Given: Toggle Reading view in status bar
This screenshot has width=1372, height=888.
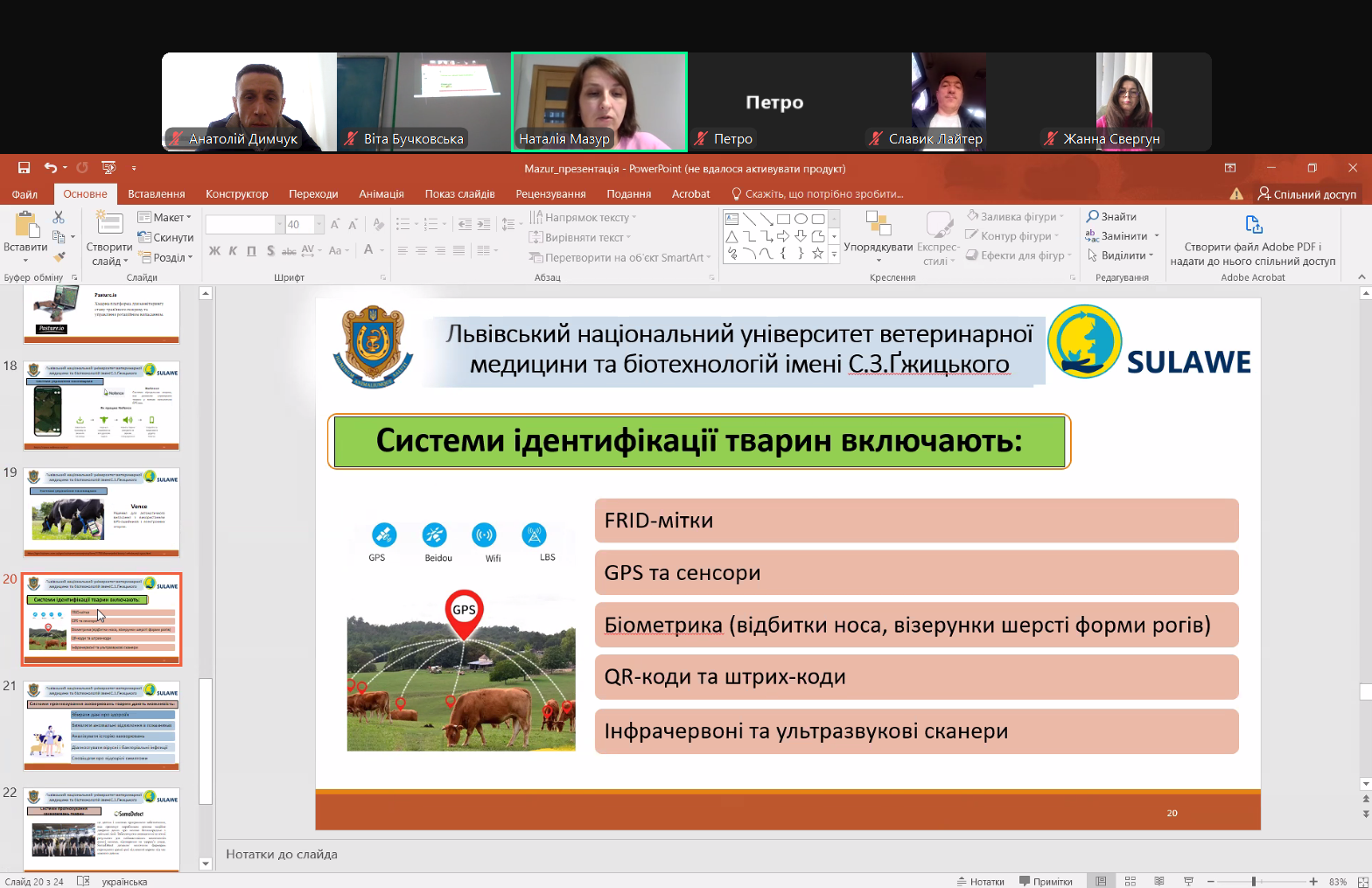Looking at the screenshot, I should tap(1159, 881).
